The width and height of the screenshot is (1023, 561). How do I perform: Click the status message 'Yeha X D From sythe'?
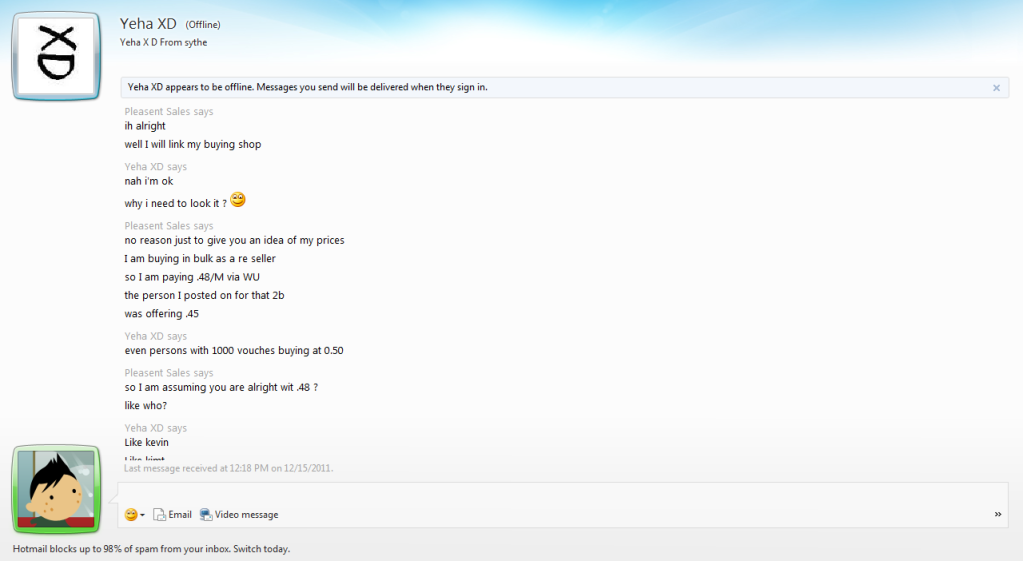[163, 42]
